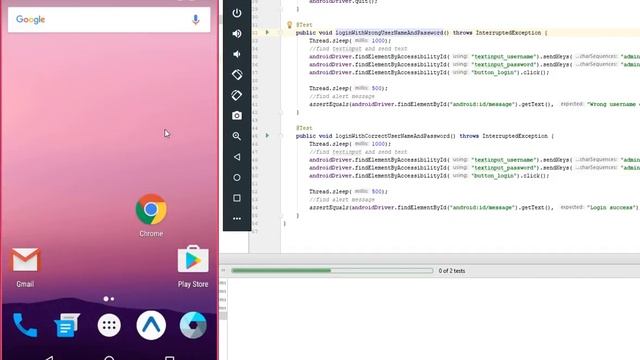Run loginWithCorrectUserNameAndPassword test via gutter arrow
The image size is (640, 360).
point(267,136)
